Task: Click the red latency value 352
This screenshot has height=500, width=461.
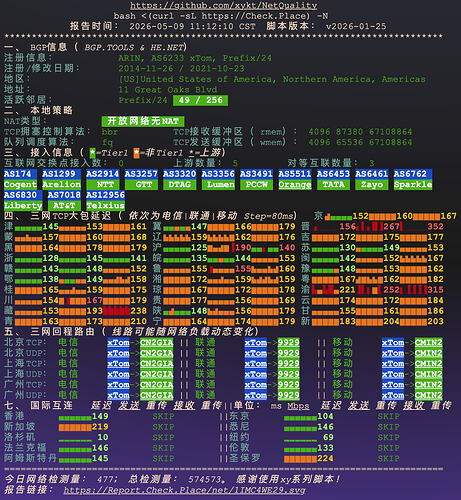Action: (x=436, y=227)
